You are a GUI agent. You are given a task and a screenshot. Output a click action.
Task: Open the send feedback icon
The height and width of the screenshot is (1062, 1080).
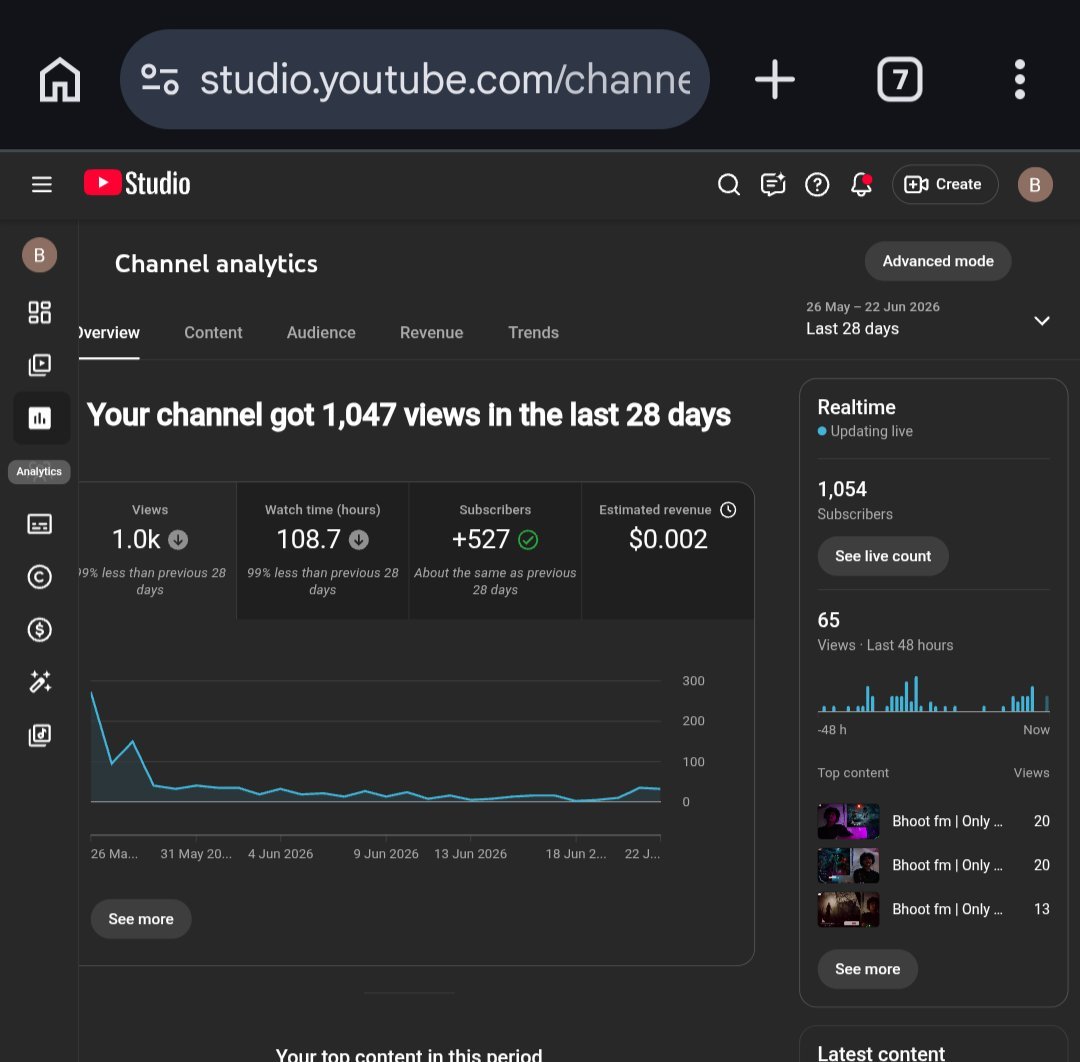click(773, 185)
